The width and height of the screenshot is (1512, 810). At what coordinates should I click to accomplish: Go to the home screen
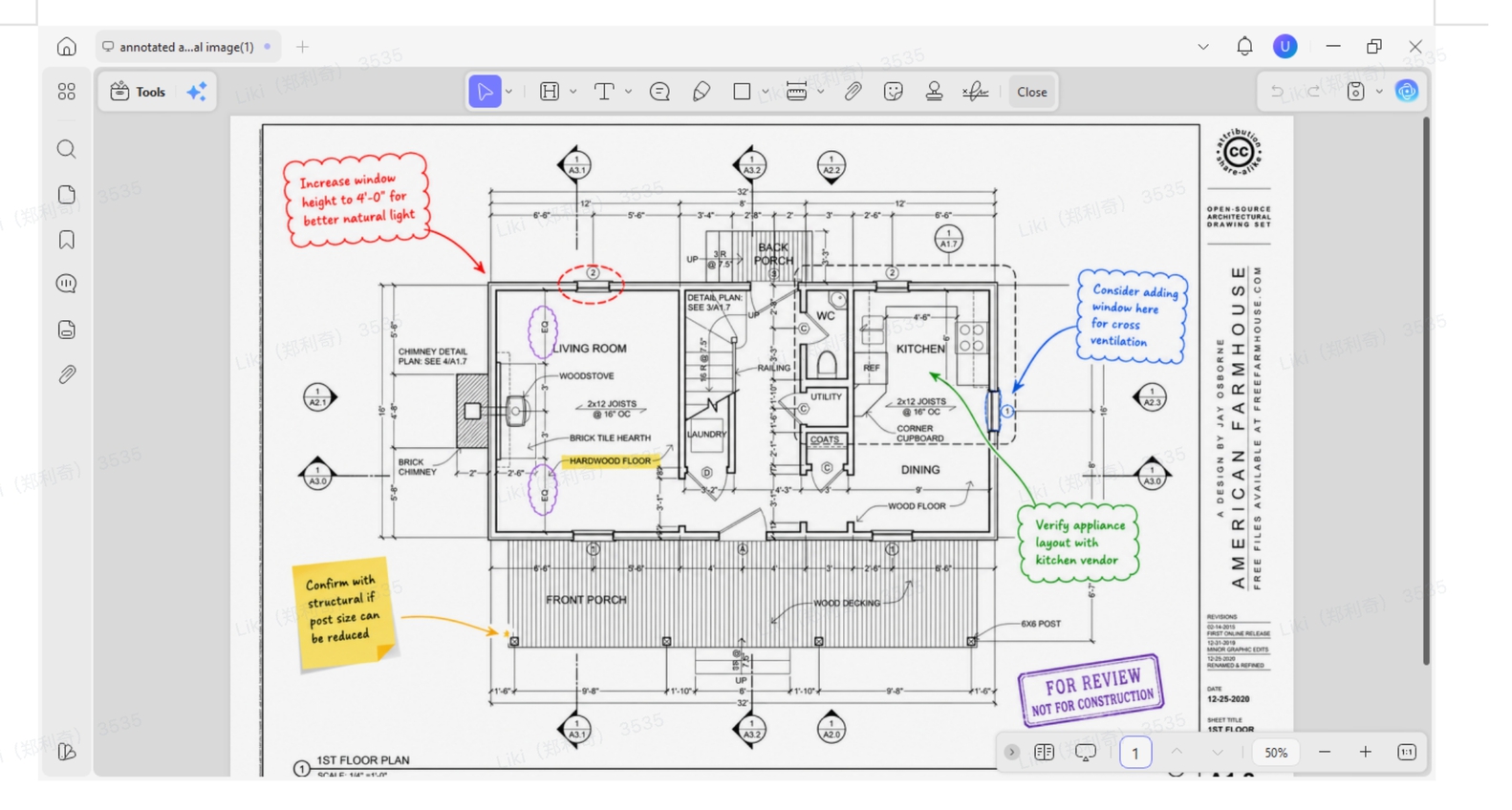pyautogui.click(x=66, y=46)
